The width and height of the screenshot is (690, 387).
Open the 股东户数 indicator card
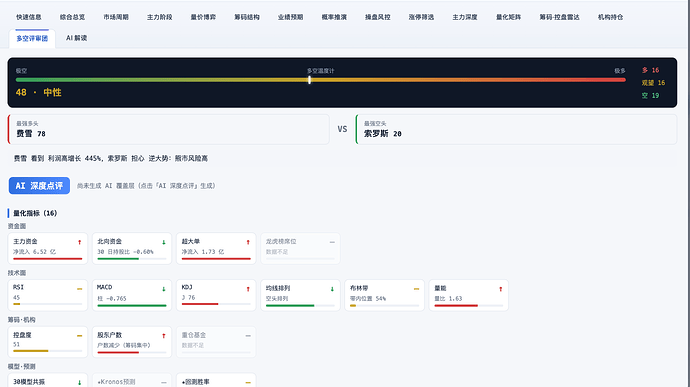(132, 342)
